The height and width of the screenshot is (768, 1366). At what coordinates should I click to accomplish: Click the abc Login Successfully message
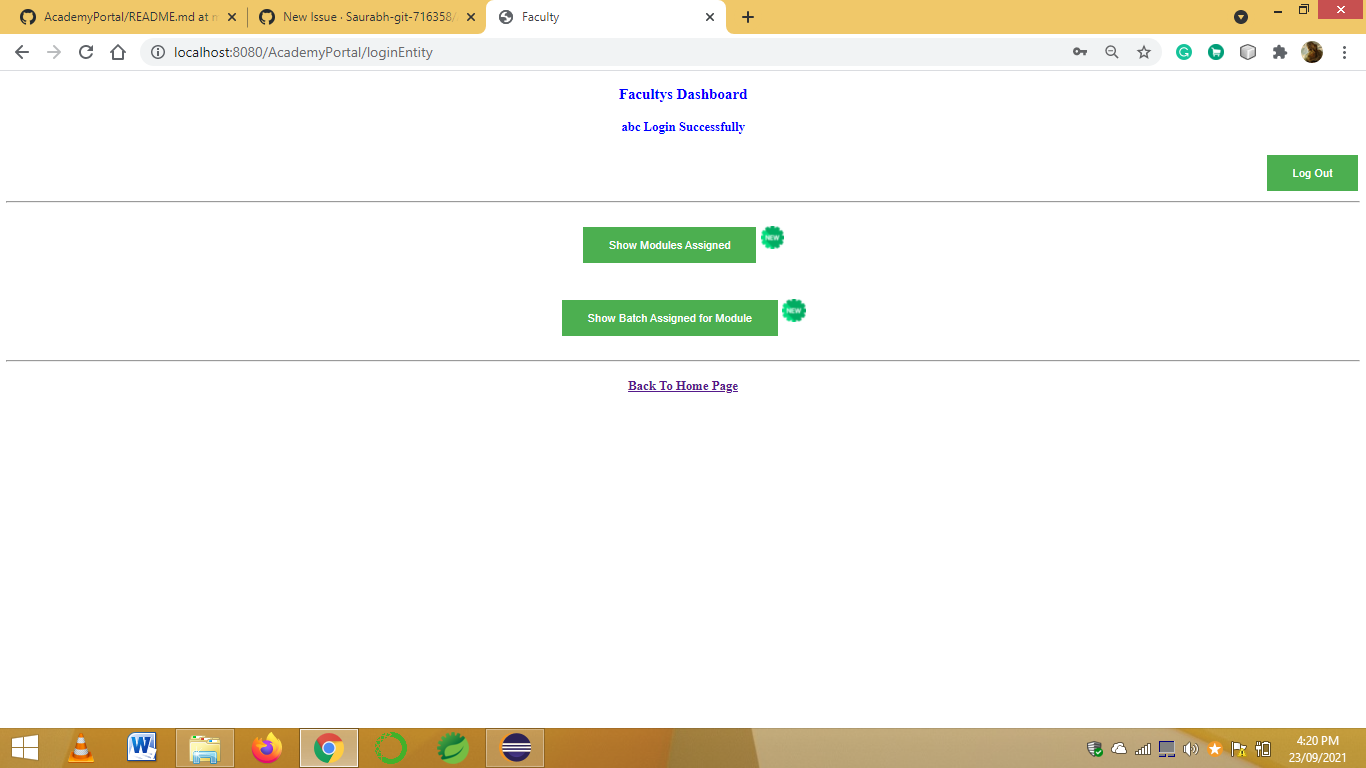[x=683, y=127]
